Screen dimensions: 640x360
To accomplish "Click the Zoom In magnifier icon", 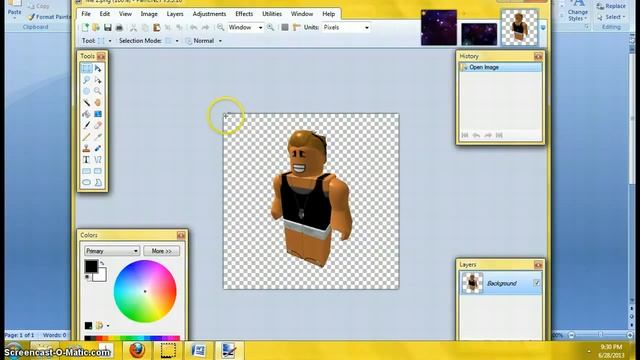I will (270, 27).
